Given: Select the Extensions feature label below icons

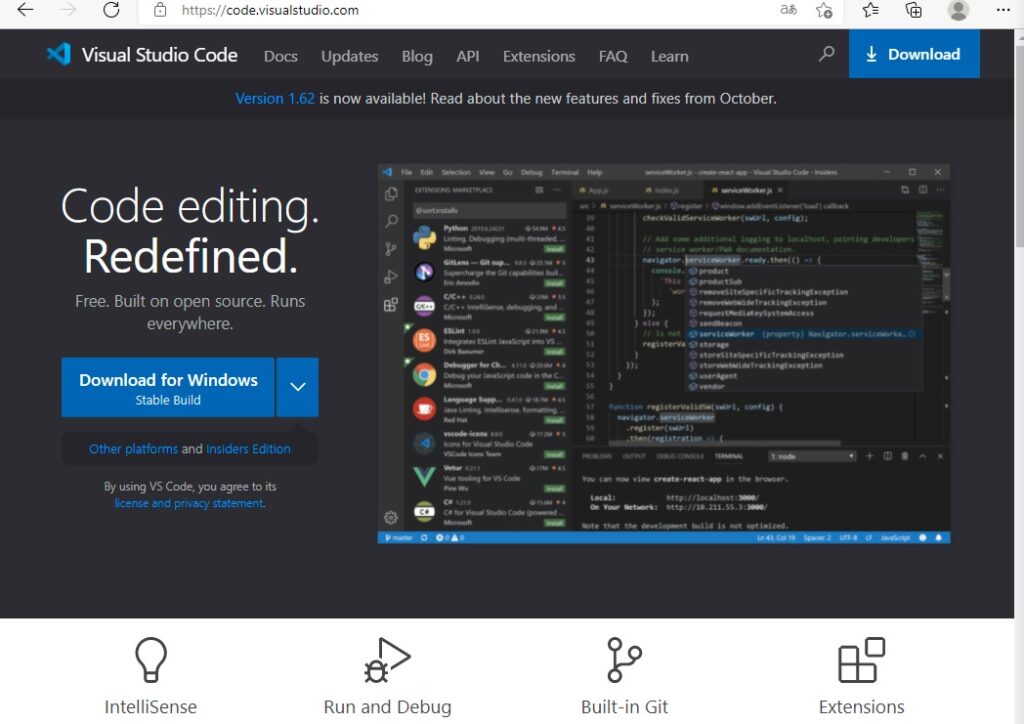Looking at the screenshot, I should (861, 706).
